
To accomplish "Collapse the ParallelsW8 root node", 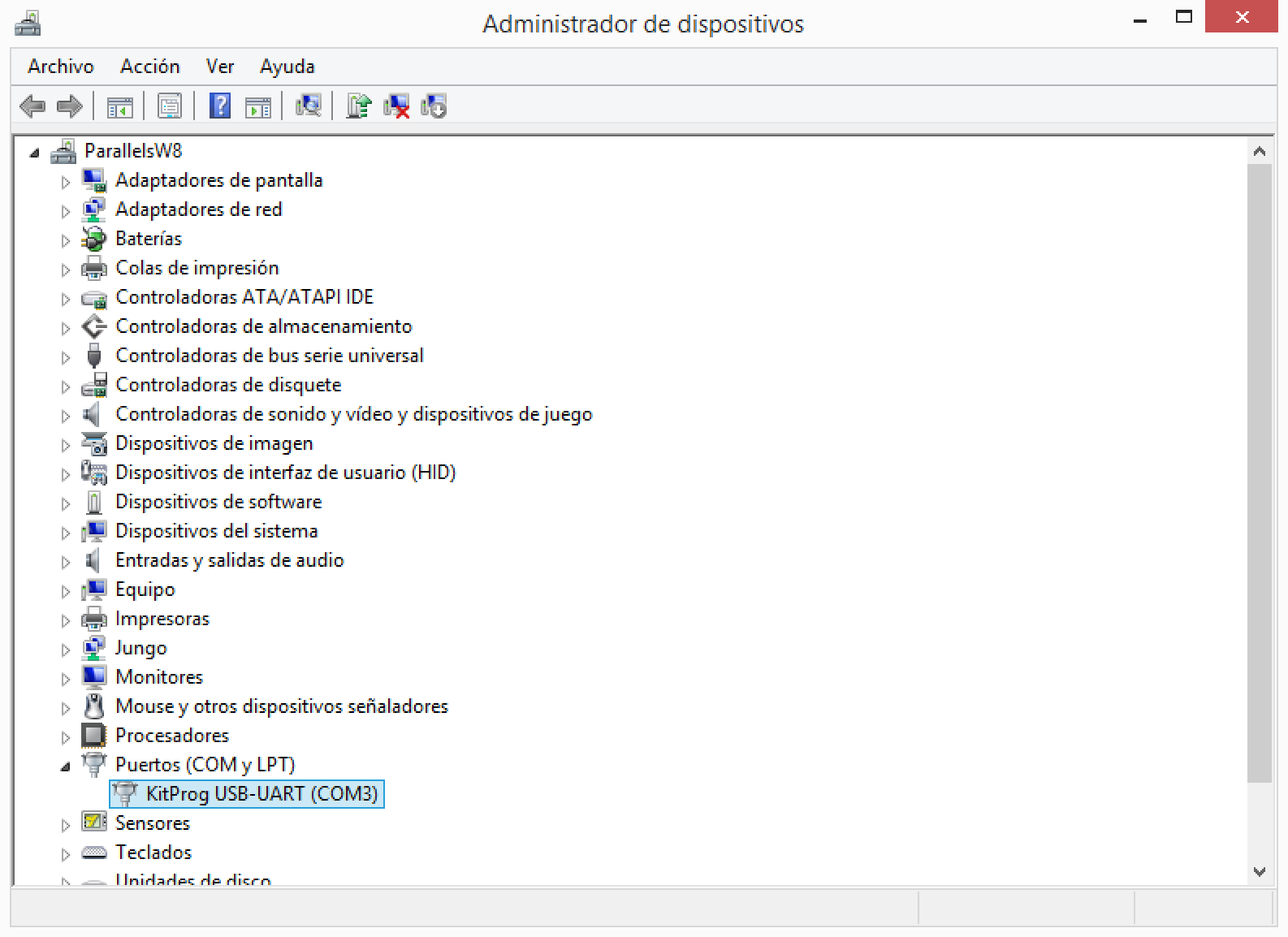I will click(34, 153).
